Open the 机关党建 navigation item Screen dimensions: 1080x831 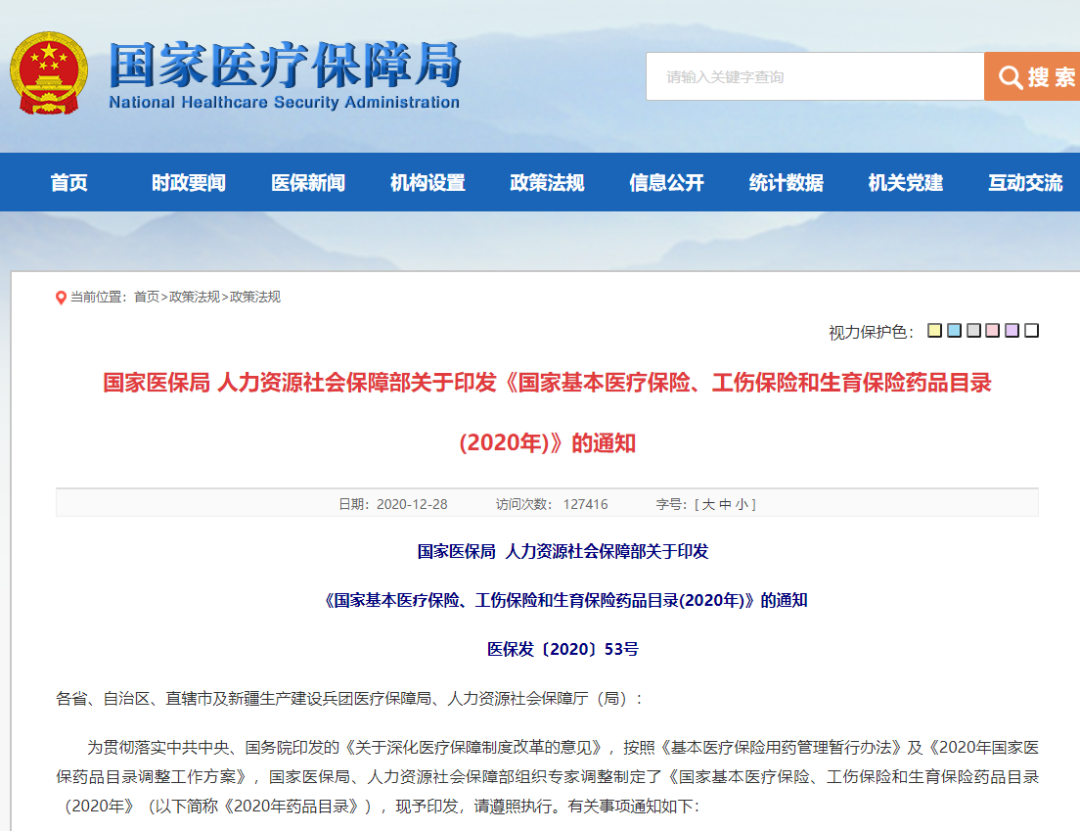[906, 183]
